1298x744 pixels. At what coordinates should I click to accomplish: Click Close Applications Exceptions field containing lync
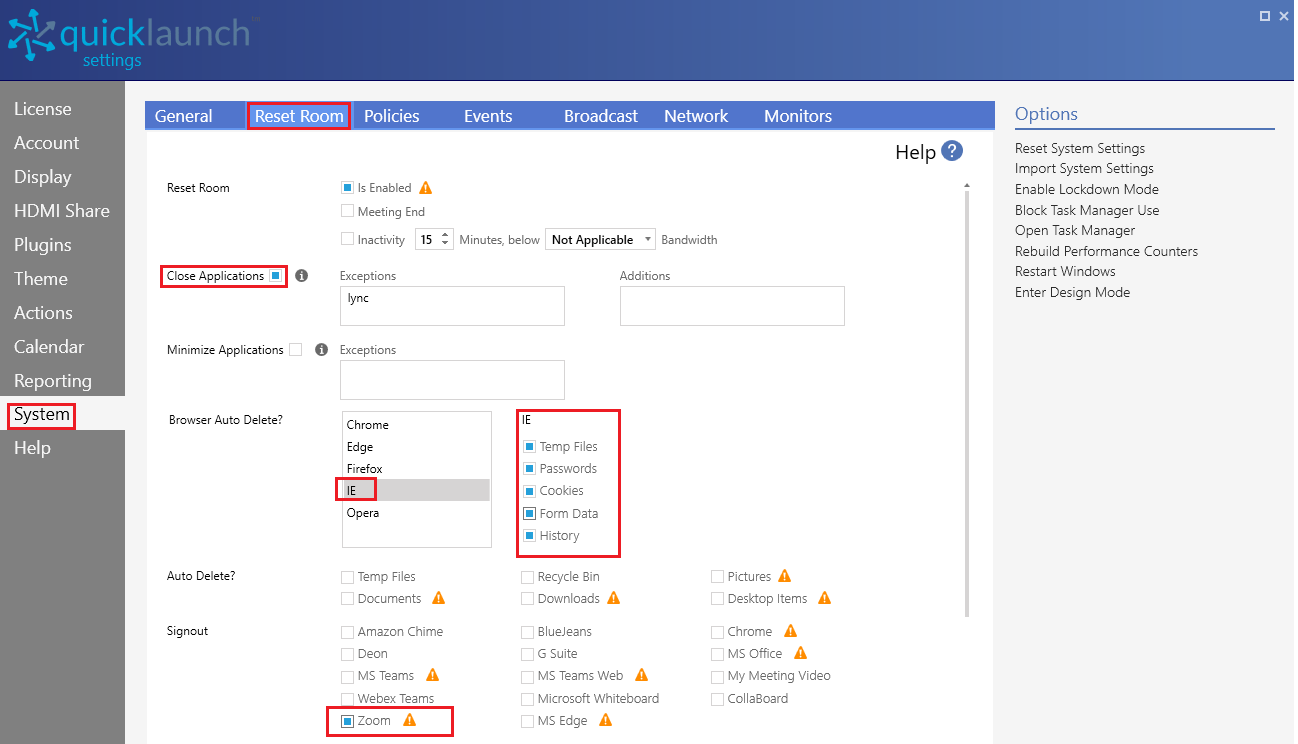(452, 306)
